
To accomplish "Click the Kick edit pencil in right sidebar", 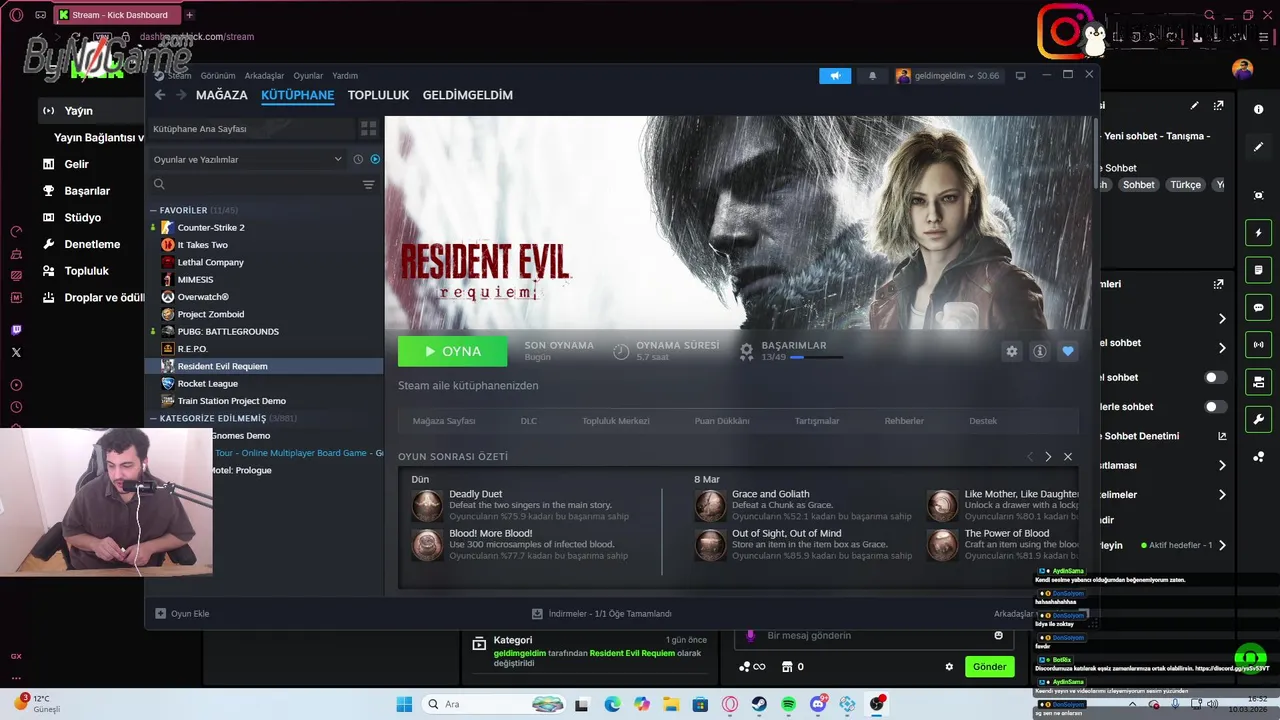I will pyautogui.click(x=1259, y=147).
